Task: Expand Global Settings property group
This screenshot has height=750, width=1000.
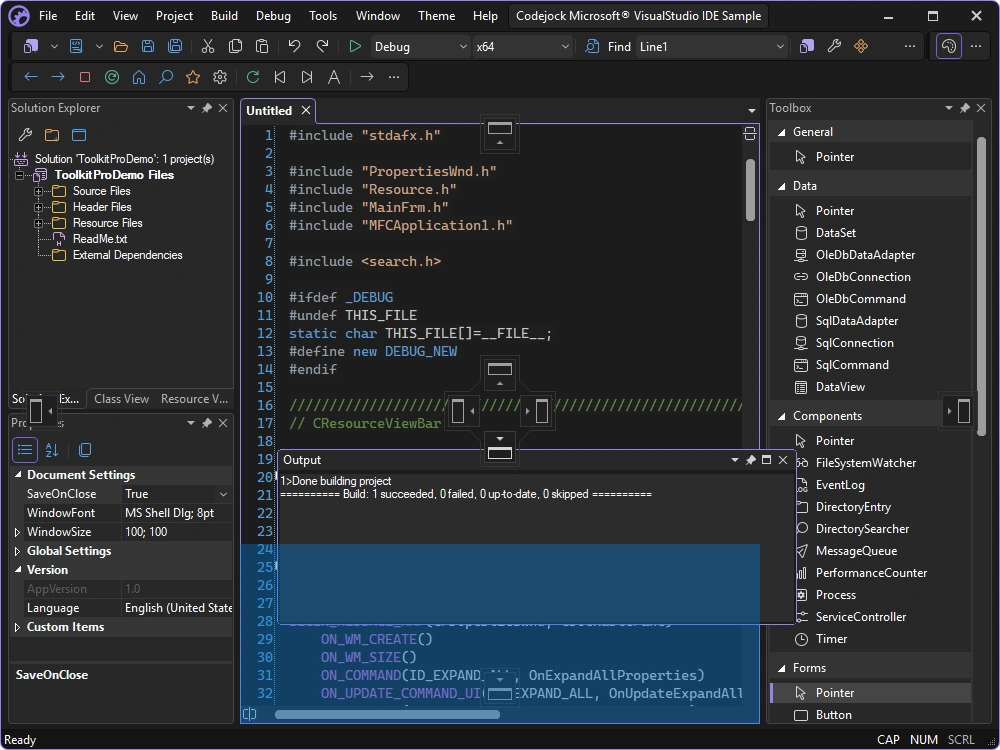Action: point(18,551)
